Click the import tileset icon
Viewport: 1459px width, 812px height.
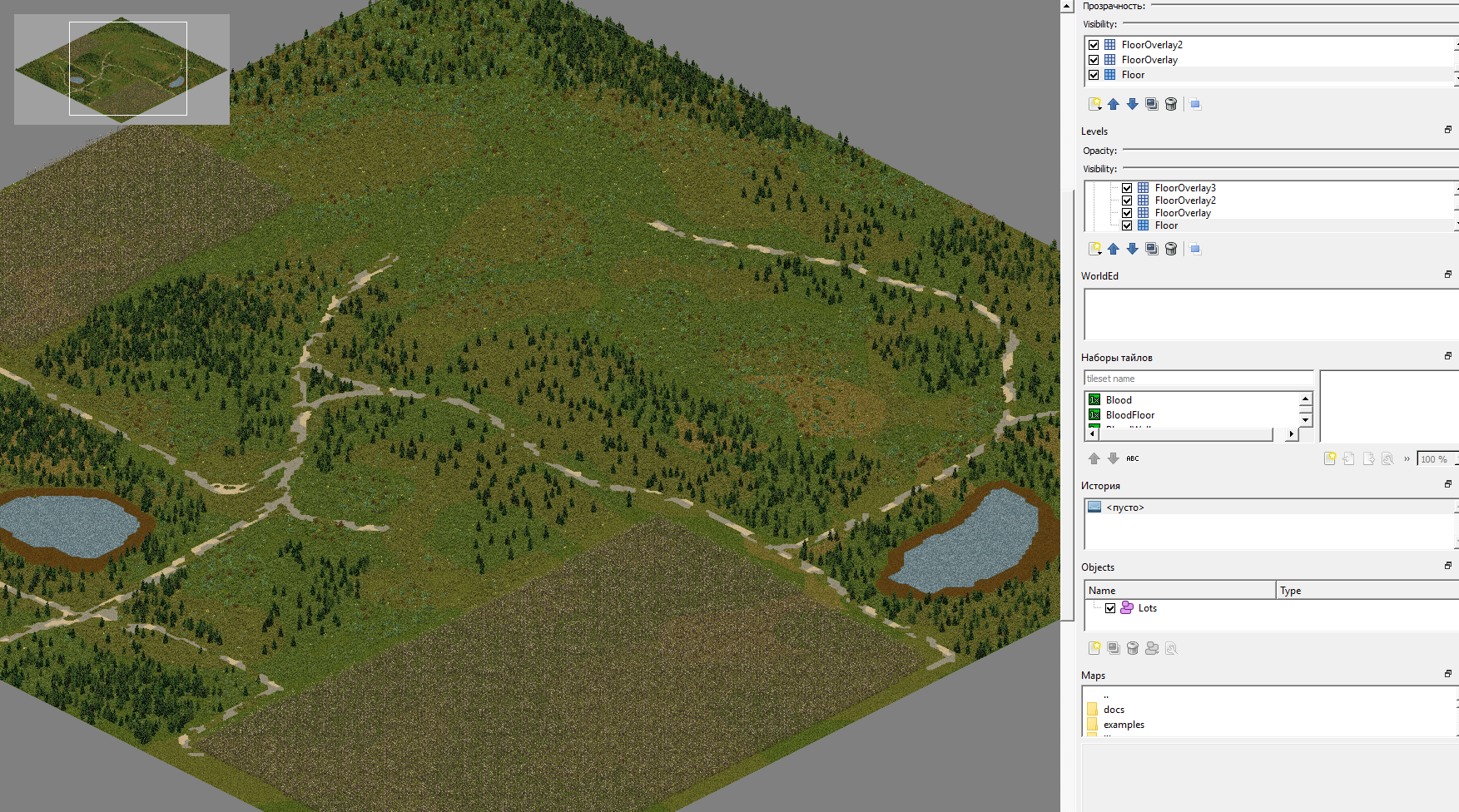(1349, 458)
